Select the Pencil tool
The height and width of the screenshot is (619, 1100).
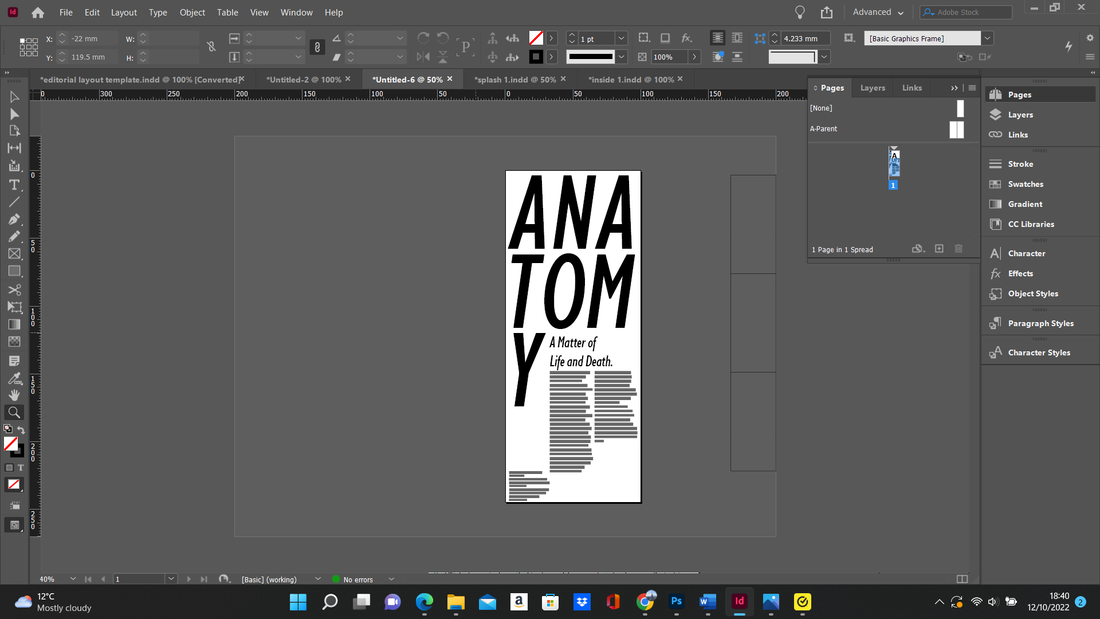point(14,237)
